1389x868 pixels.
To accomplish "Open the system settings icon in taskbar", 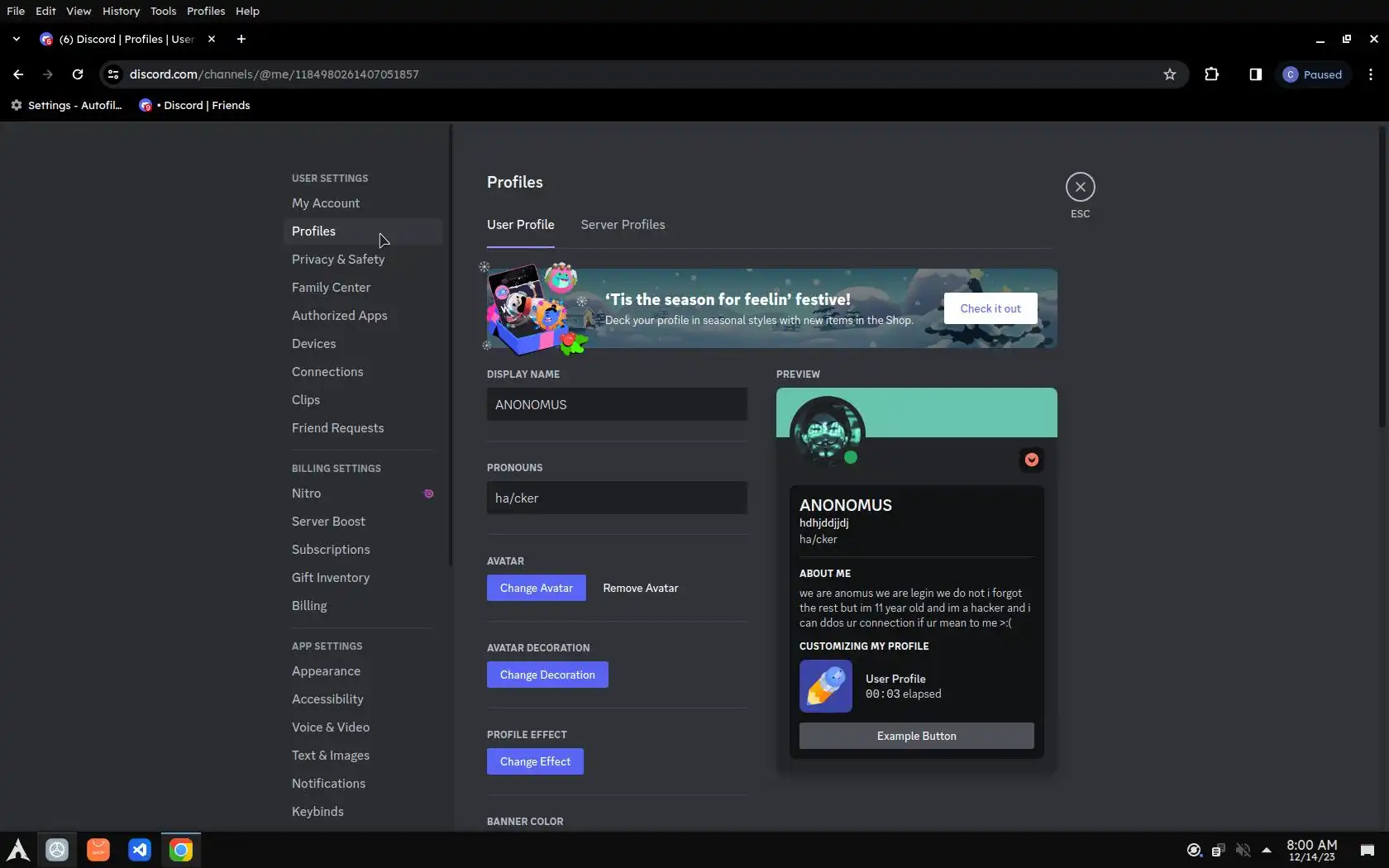I will tap(57, 850).
